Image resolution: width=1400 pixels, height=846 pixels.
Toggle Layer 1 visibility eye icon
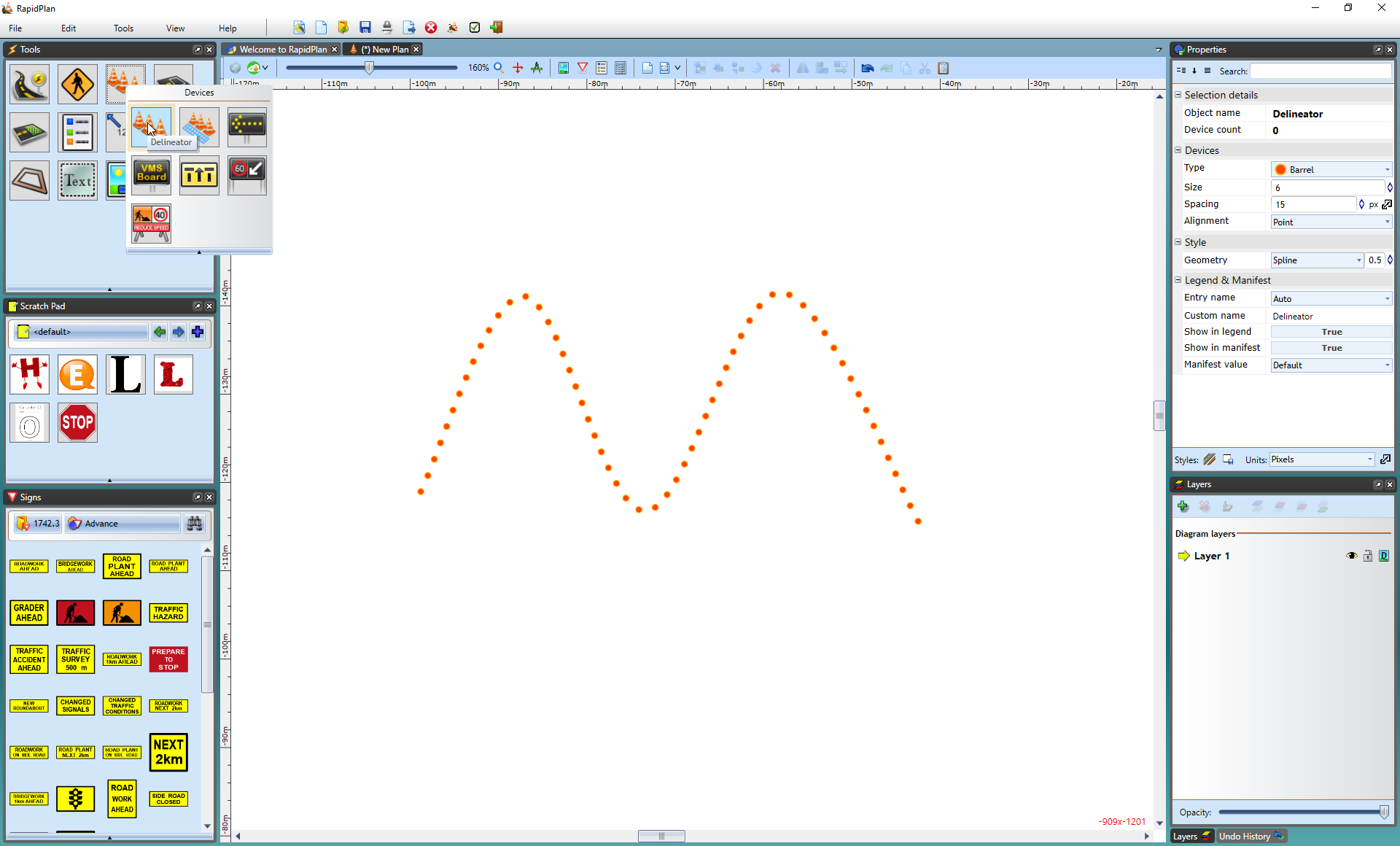[x=1352, y=554]
